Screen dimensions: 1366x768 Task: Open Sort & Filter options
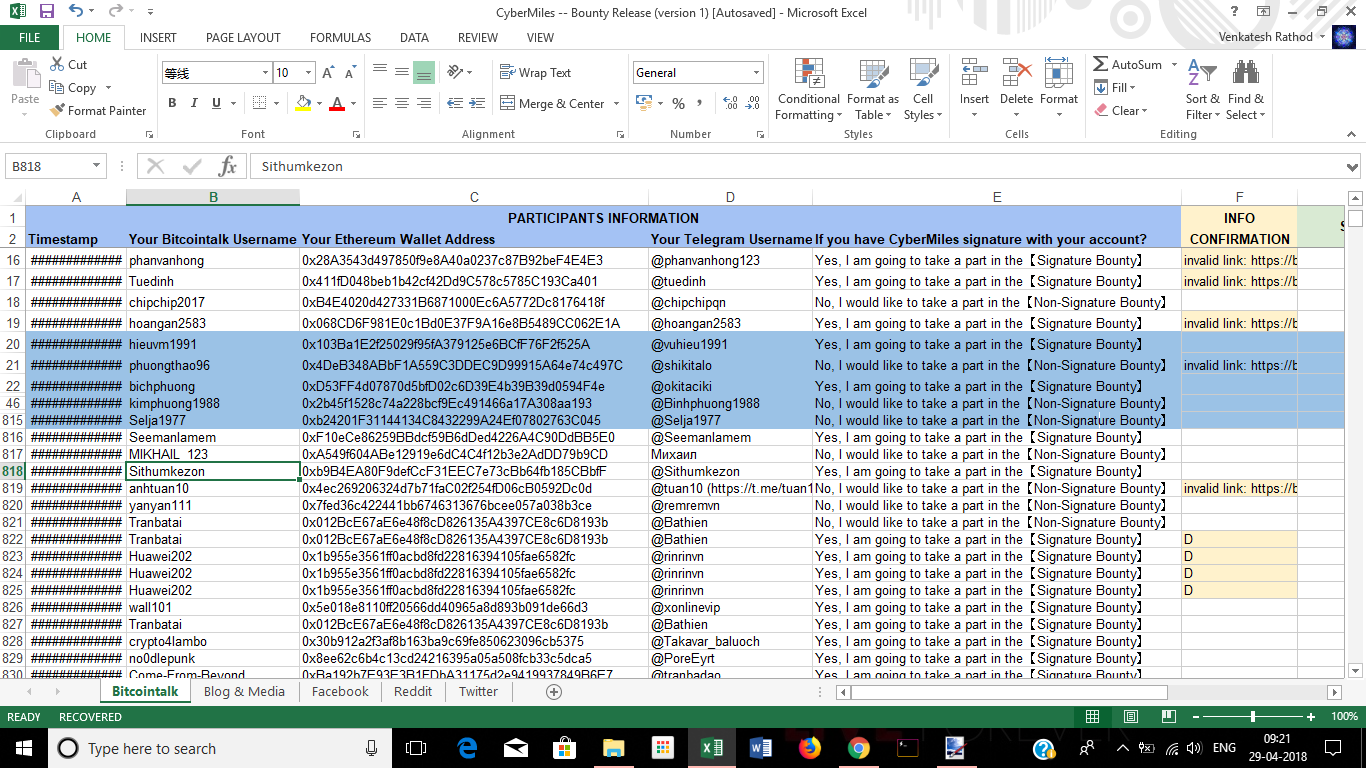tap(1202, 89)
